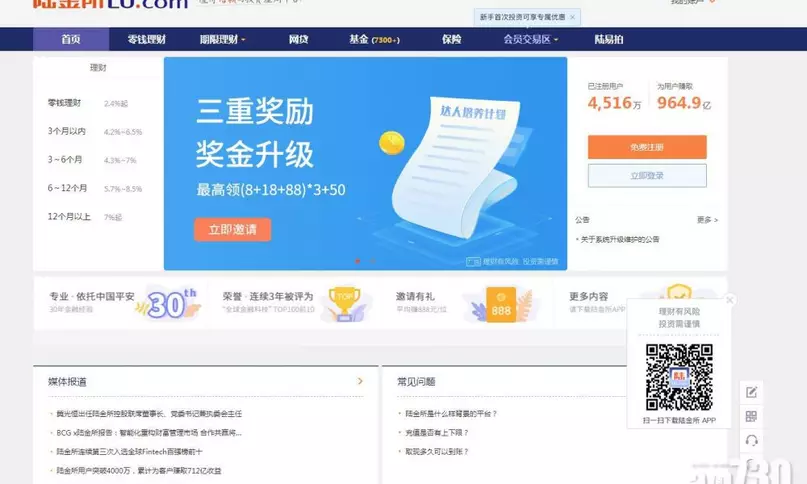Click the 30th anniversary icon
The width and height of the screenshot is (807, 484).
[169, 304]
